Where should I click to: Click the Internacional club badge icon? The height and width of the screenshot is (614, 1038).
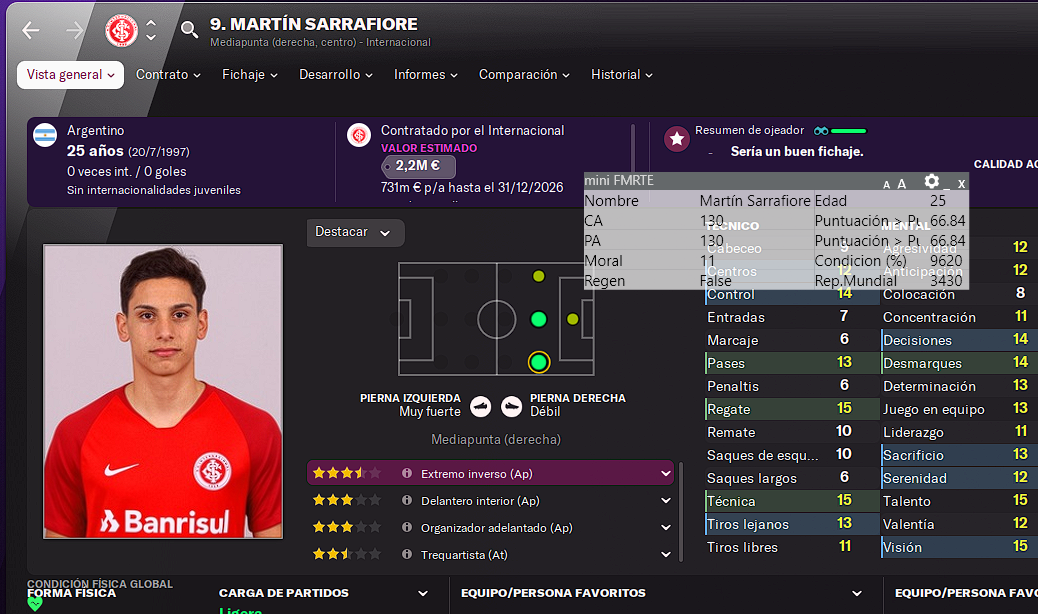pyautogui.click(x=122, y=30)
